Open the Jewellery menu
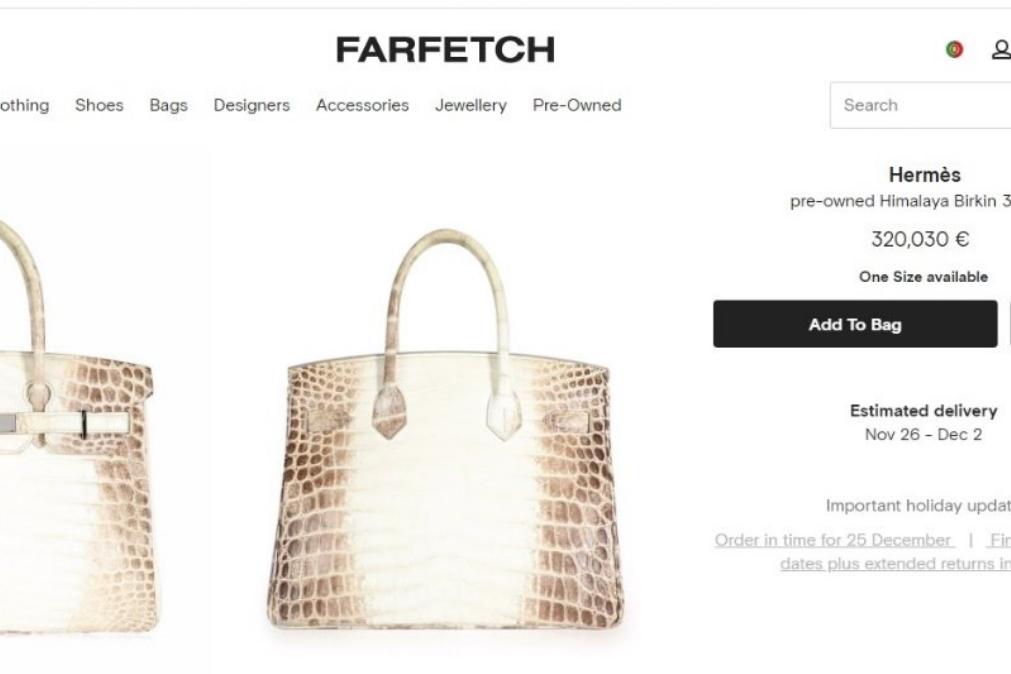 [x=471, y=105]
